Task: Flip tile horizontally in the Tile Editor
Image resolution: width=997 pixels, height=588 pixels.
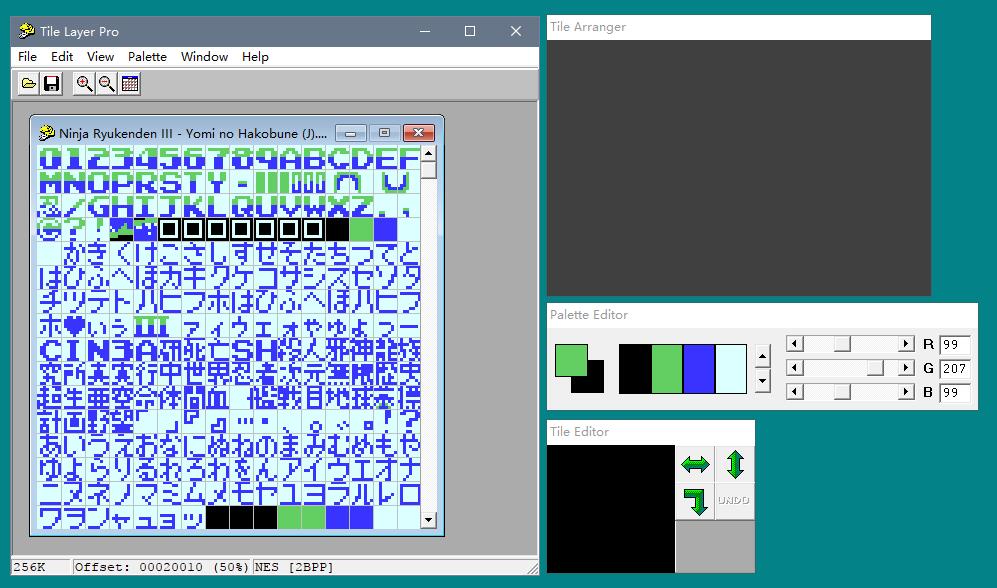Action: pyautogui.click(x=696, y=464)
